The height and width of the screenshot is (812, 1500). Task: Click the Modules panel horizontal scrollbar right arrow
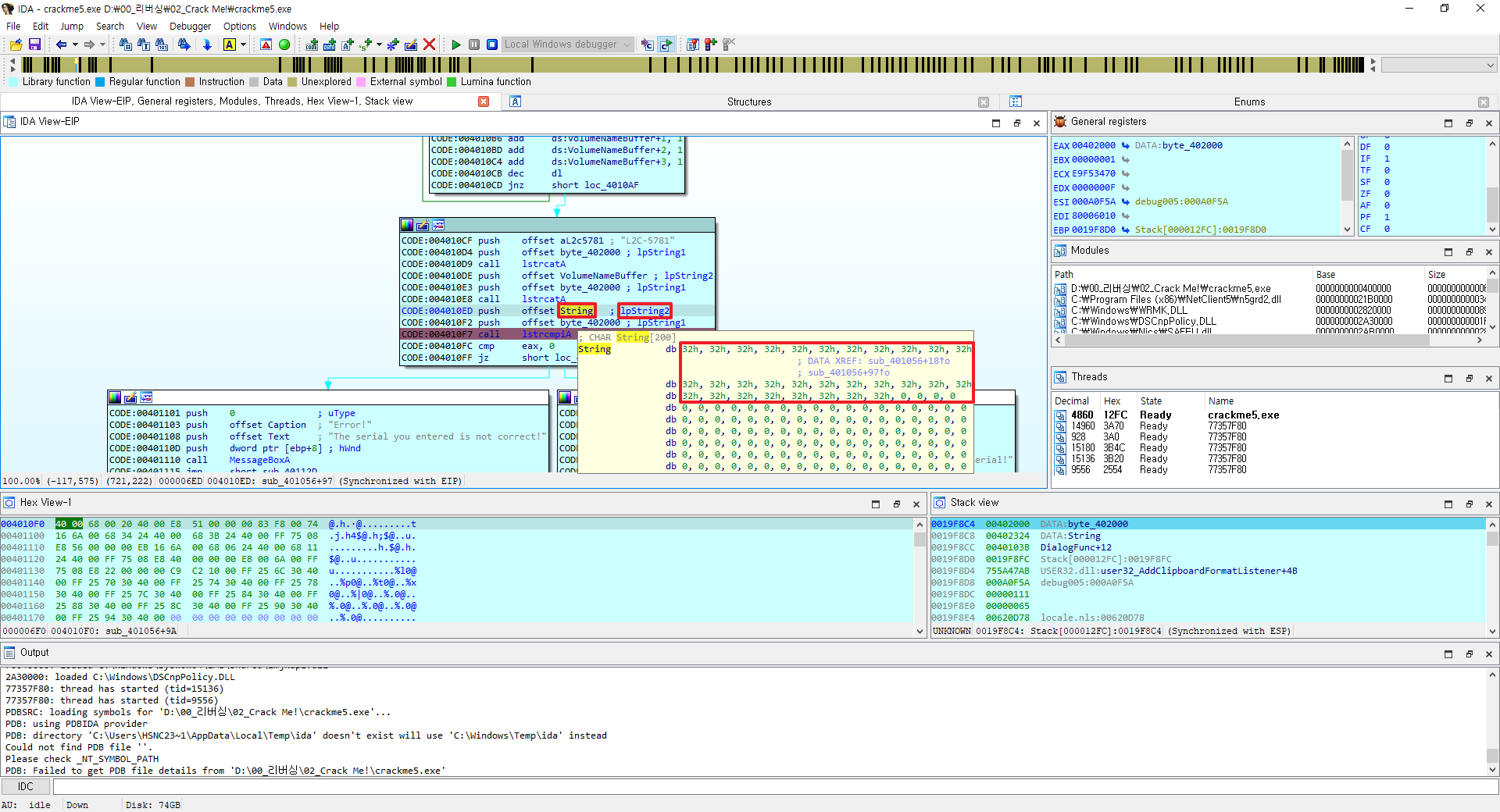click(x=1480, y=340)
